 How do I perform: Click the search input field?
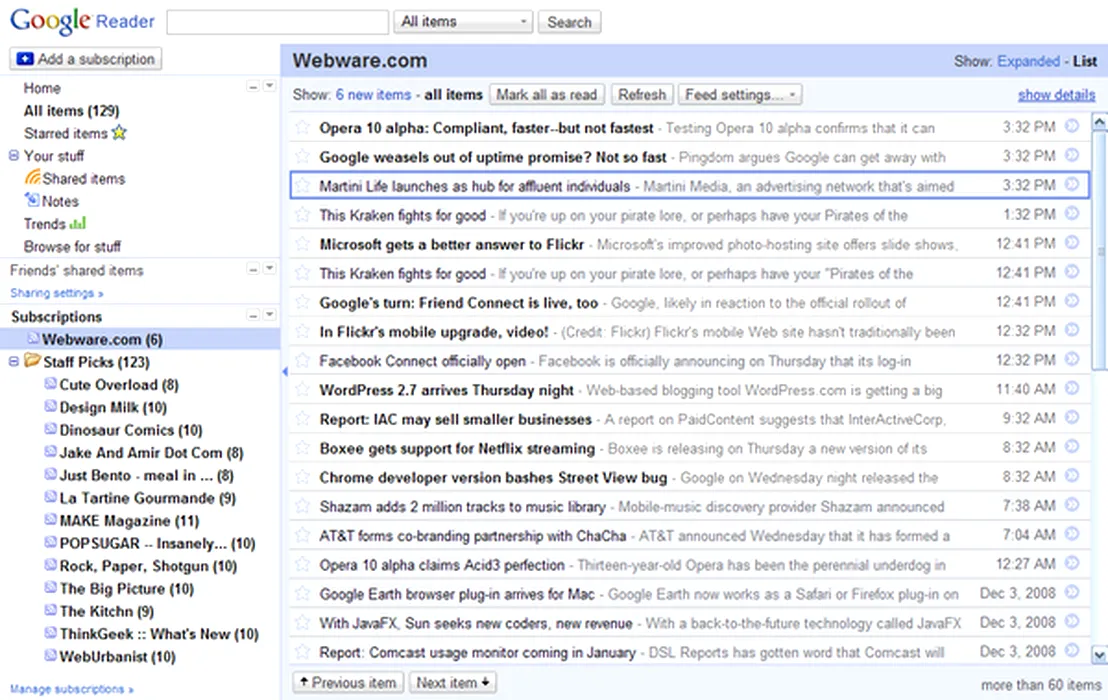[x=277, y=22]
